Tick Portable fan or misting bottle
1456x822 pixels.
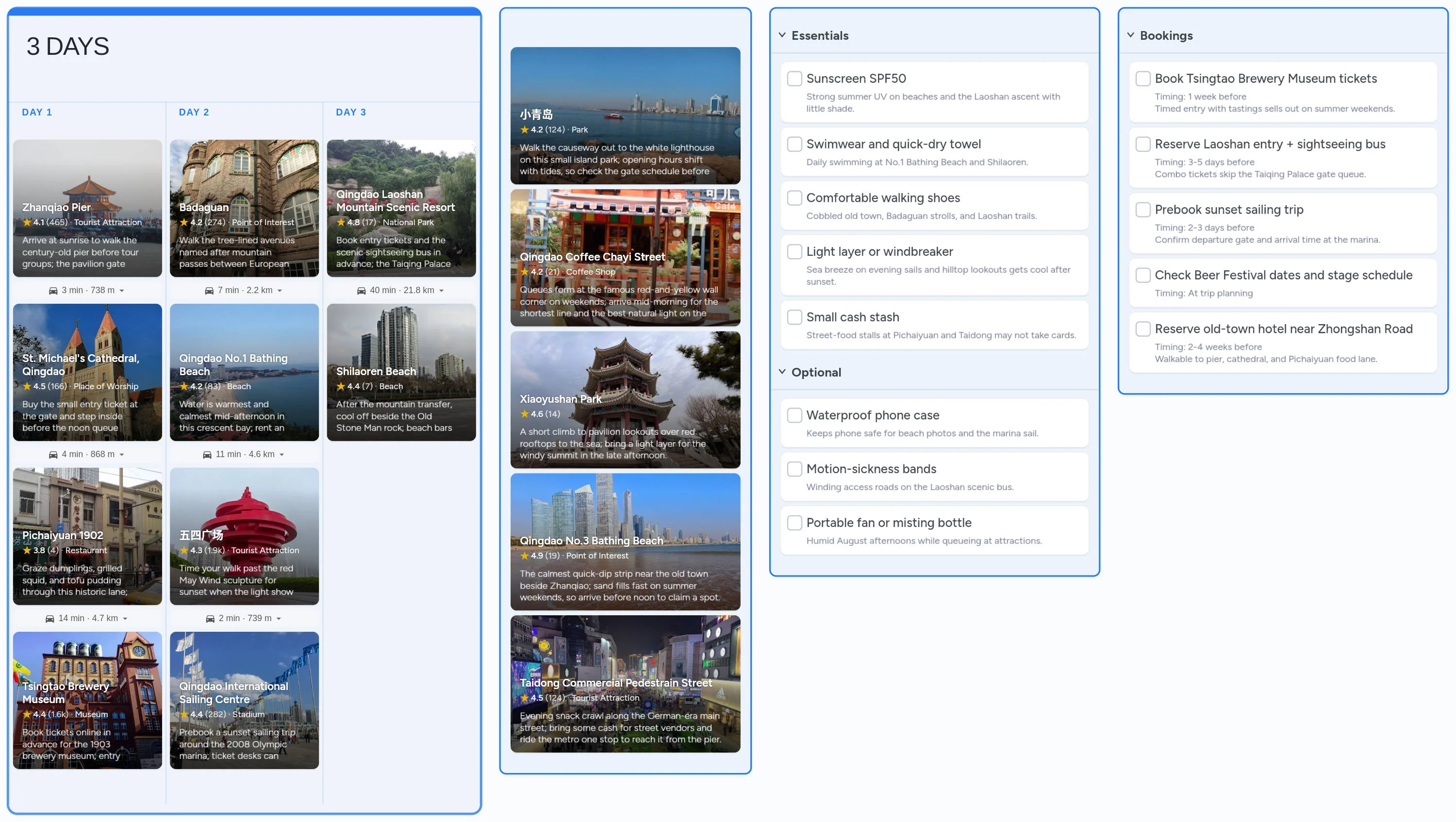coord(794,523)
